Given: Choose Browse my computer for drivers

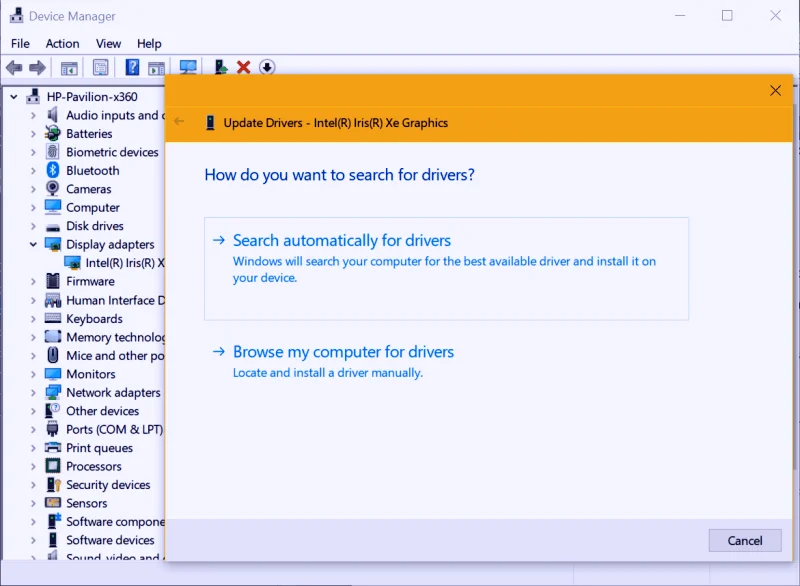Looking at the screenshot, I should coord(343,352).
